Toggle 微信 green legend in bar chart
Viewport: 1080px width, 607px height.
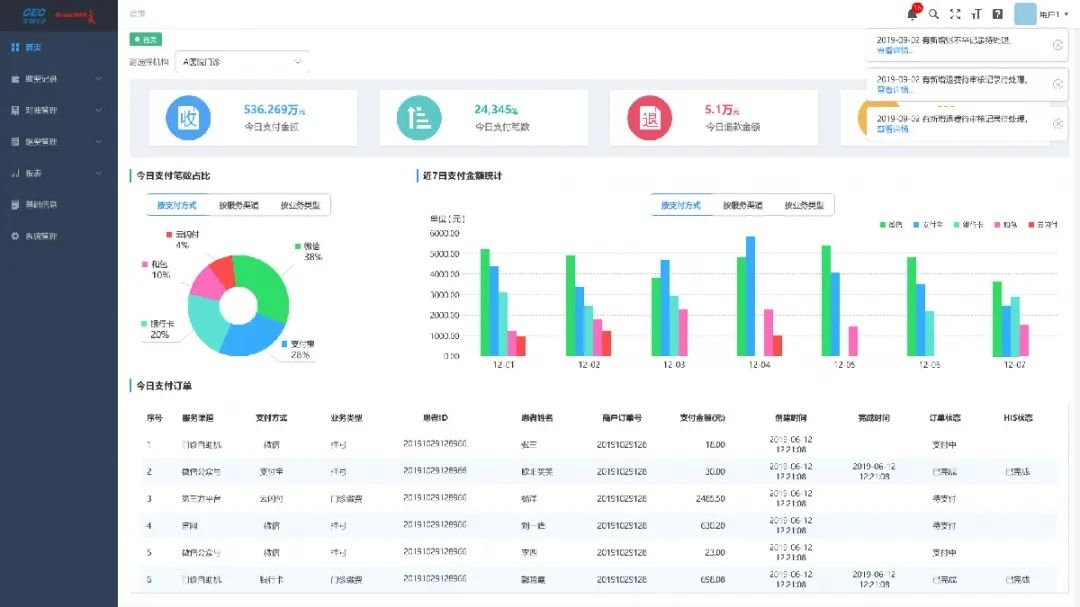(889, 224)
